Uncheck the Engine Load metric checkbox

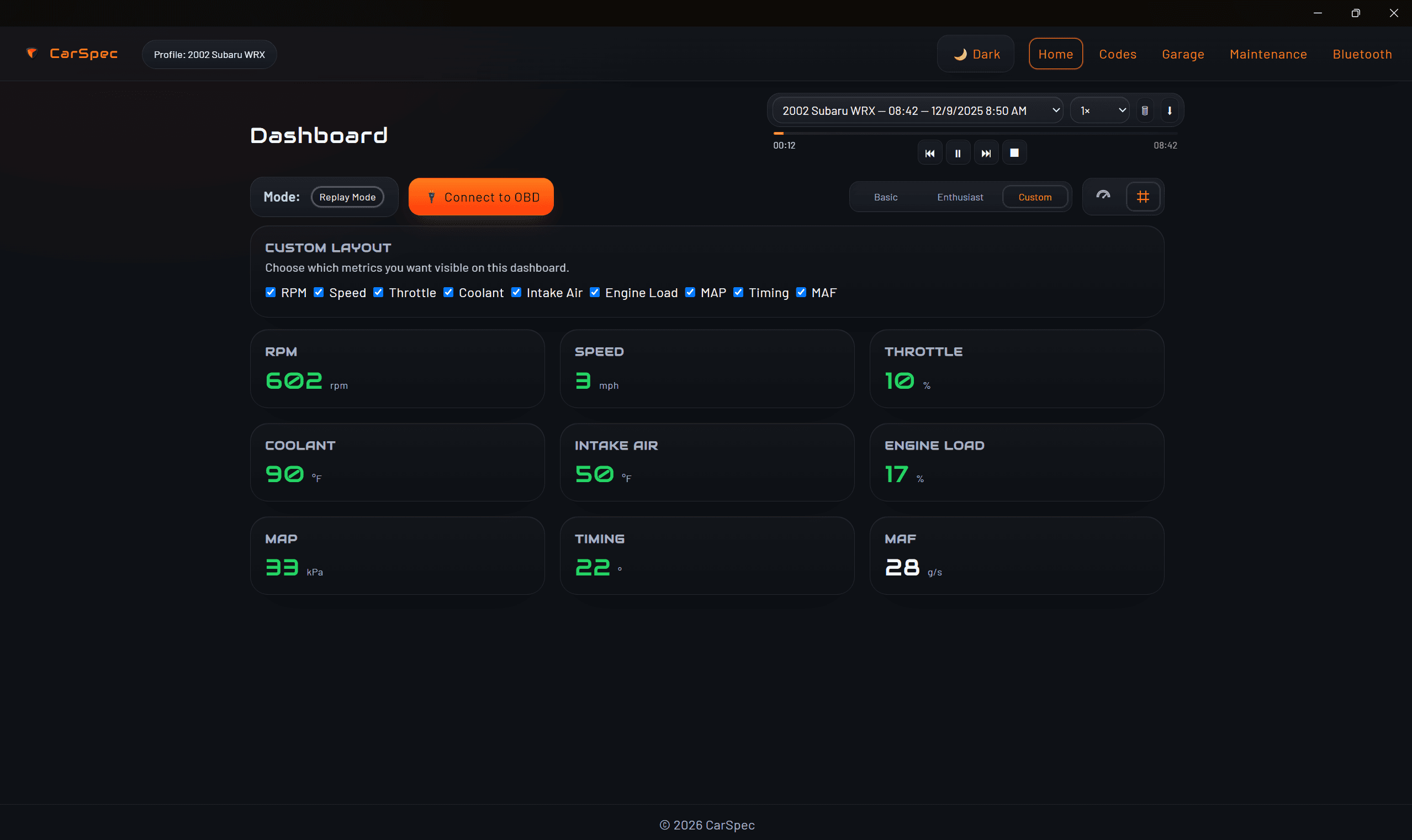[x=595, y=293]
